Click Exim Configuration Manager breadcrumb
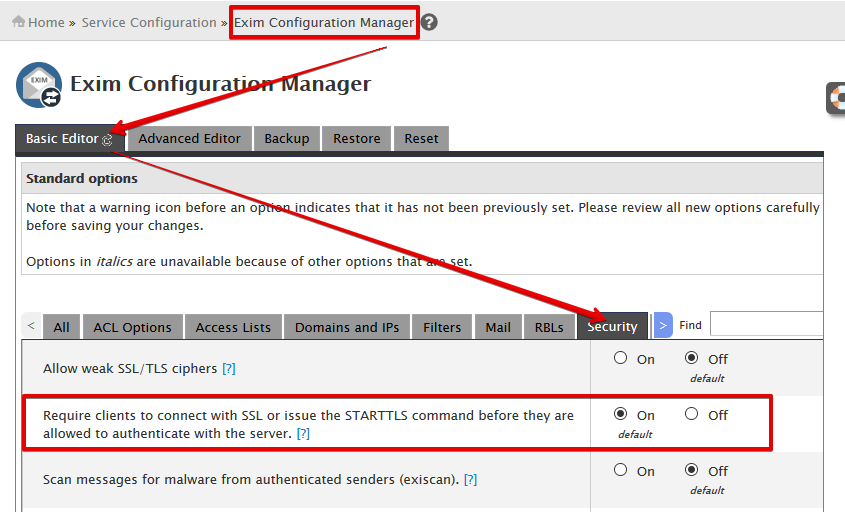 323,22
